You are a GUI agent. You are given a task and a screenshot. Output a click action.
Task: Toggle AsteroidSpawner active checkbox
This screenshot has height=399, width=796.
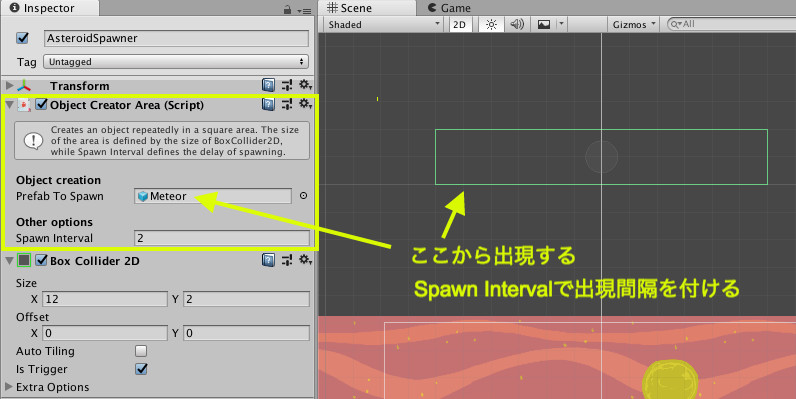pyautogui.click(x=22, y=38)
